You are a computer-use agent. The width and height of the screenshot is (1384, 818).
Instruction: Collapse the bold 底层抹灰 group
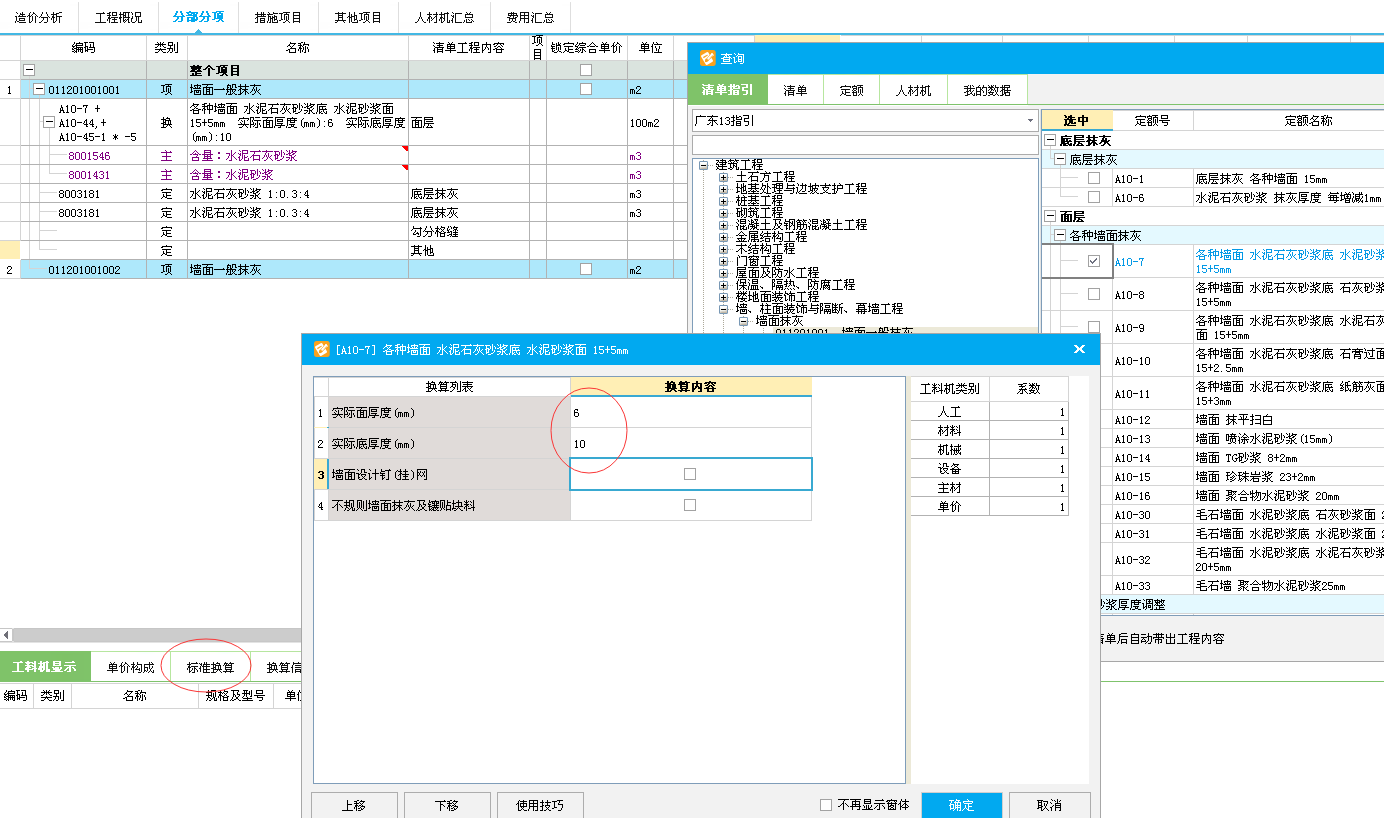click(x=1050, y=141)
